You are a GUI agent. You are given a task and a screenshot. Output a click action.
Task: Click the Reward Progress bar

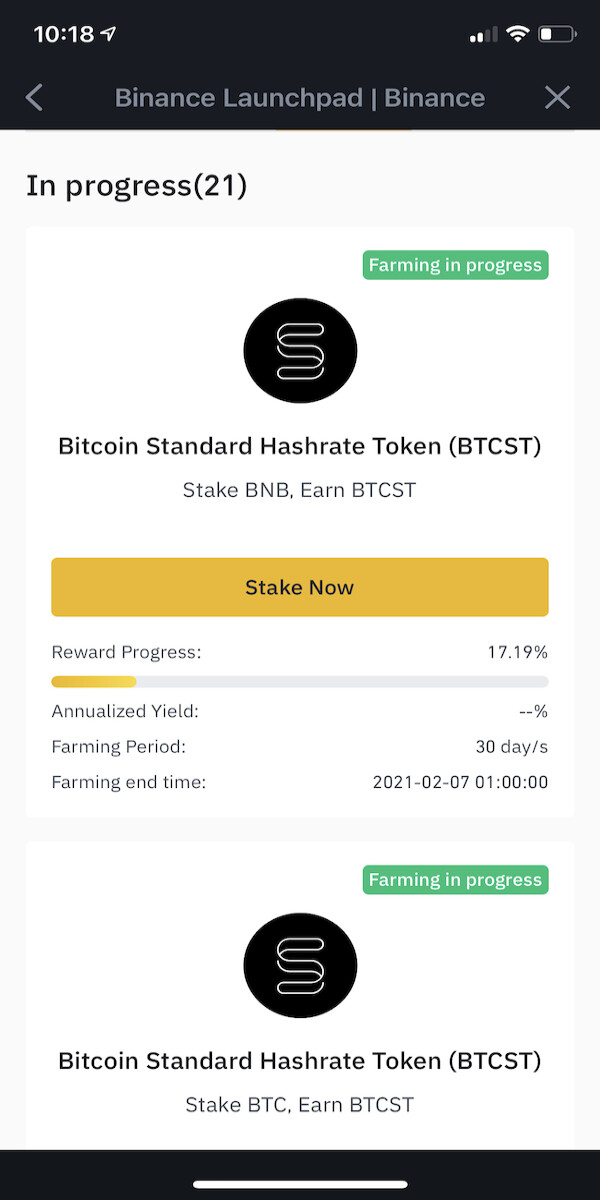(300, 681)
